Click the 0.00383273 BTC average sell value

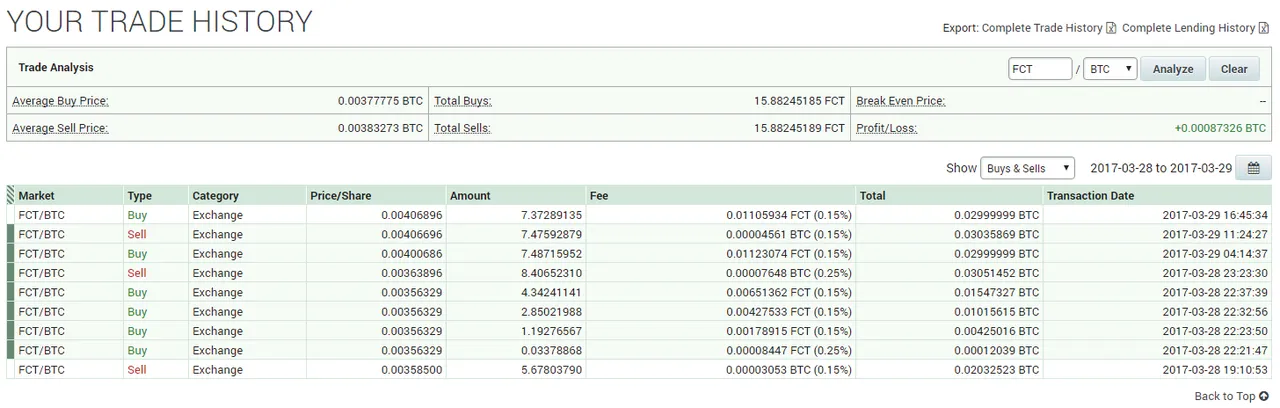click(x=380, y=128)
